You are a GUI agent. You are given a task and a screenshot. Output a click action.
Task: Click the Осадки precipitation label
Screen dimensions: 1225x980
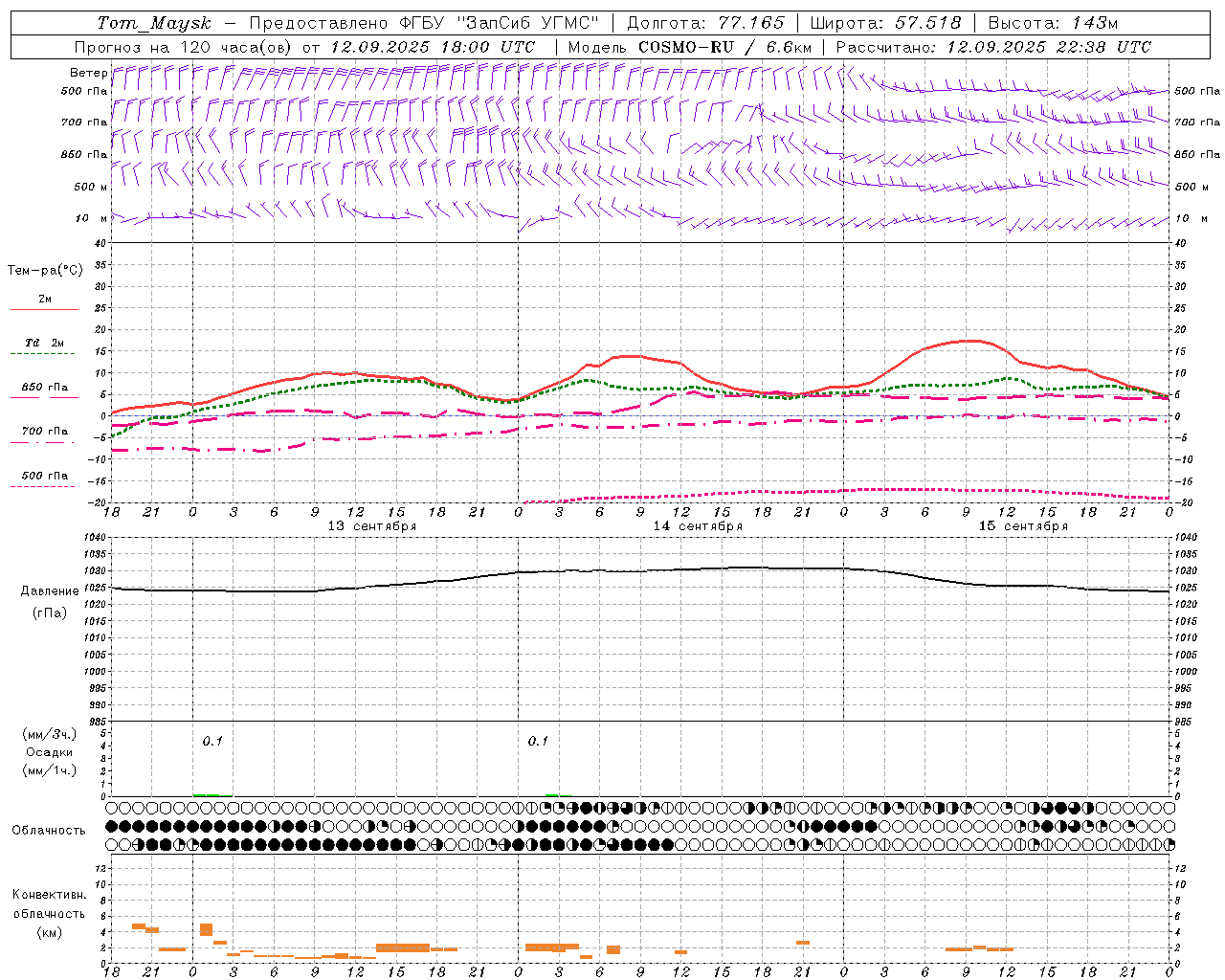(50, 752)
